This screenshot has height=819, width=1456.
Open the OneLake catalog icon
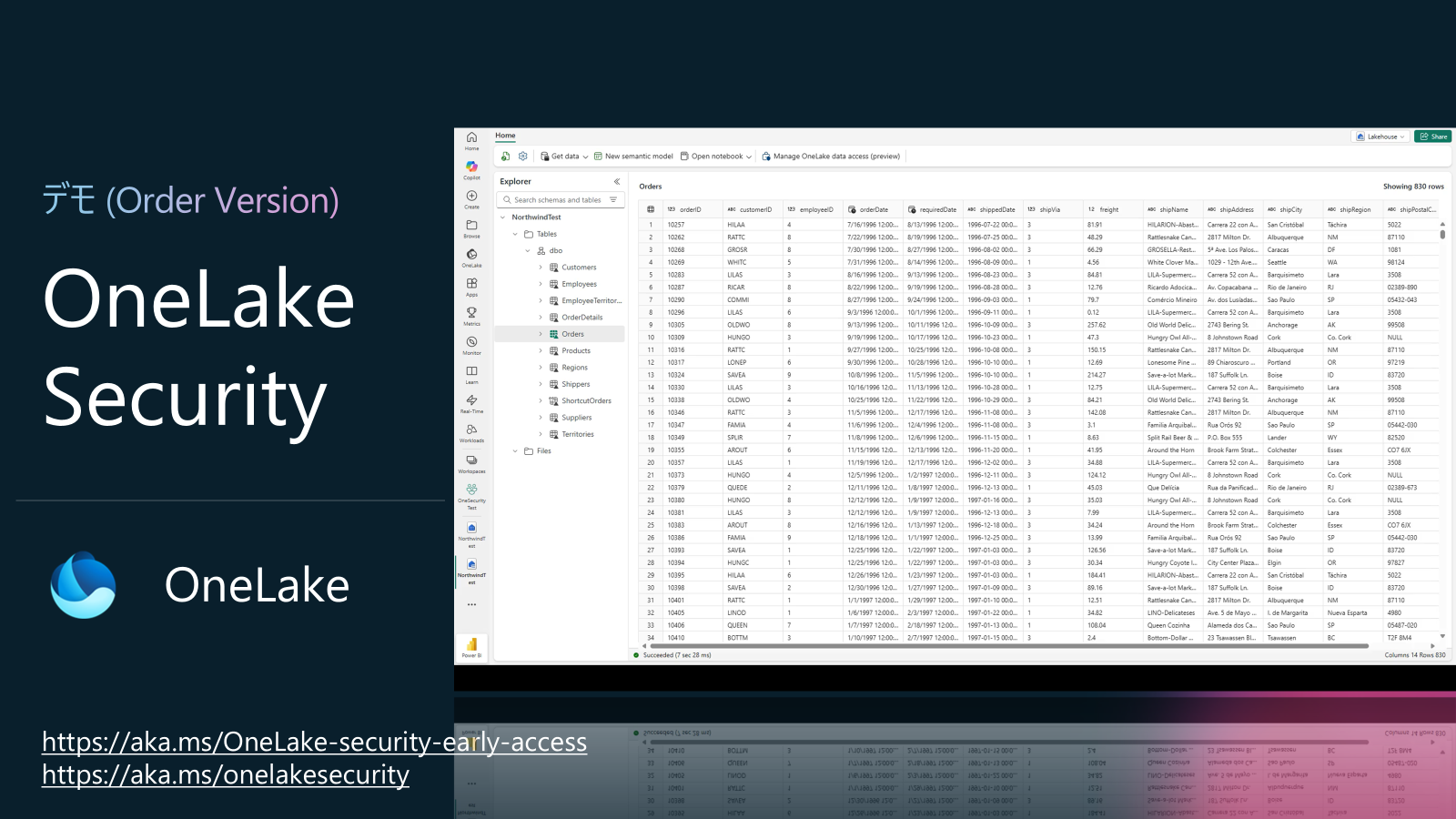click(x=471, y=257)
